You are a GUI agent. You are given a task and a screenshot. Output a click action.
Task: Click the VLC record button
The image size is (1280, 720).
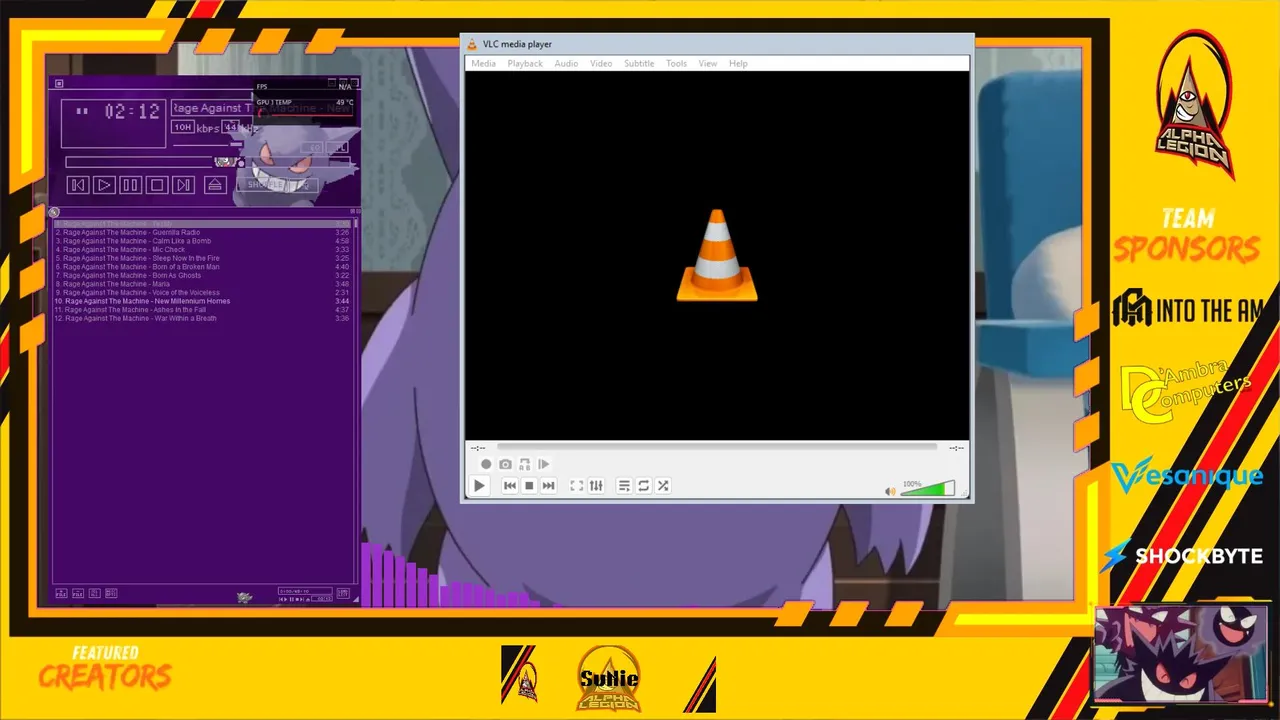coord(486,464)
